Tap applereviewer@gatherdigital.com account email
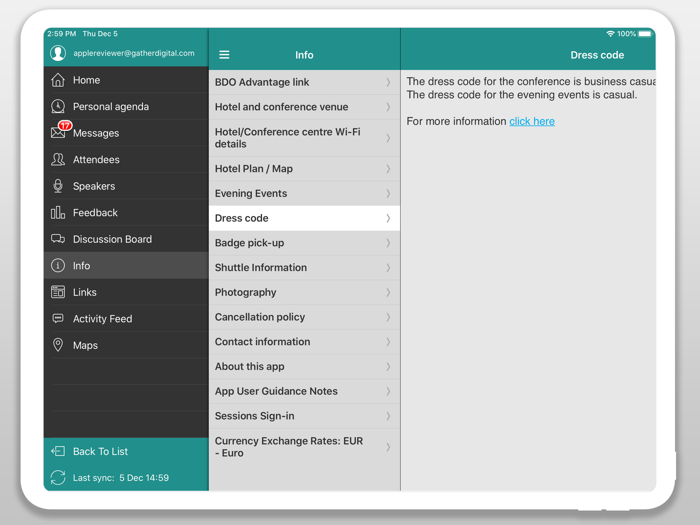Screen dimensions: 700x525 (x=134, y=53)
